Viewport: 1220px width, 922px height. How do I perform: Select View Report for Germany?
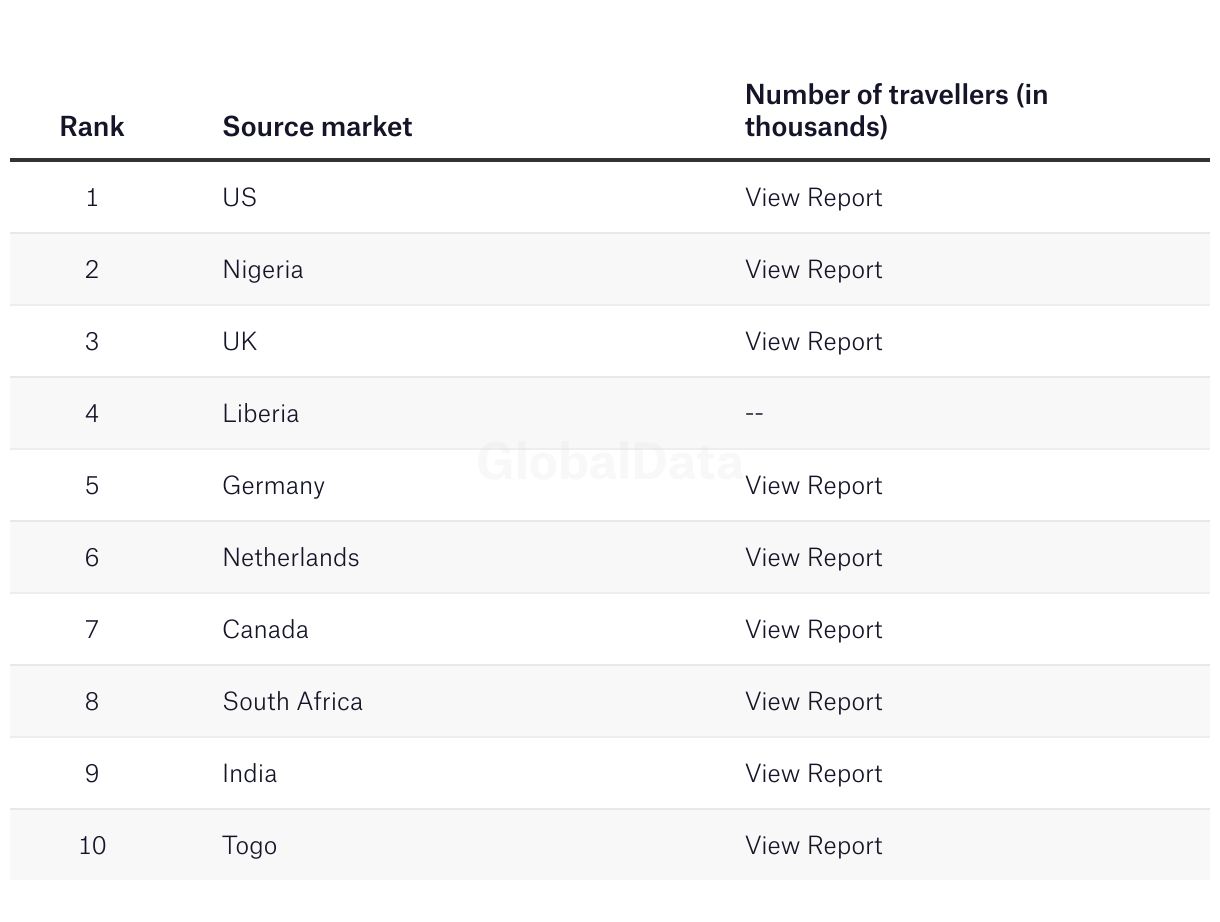pyautogui.click(x=813, y=486)
